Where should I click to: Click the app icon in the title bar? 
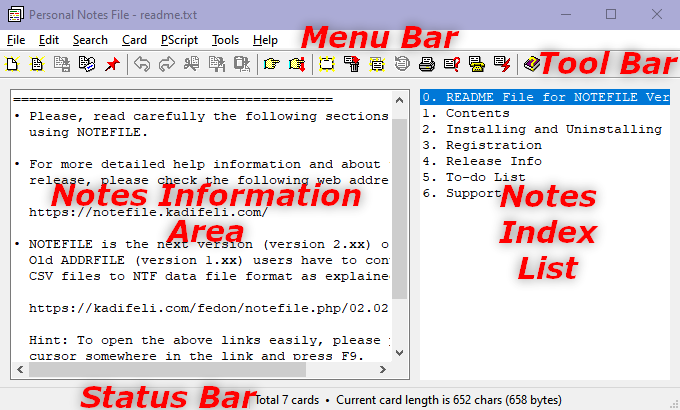click(x=16, y=14)
